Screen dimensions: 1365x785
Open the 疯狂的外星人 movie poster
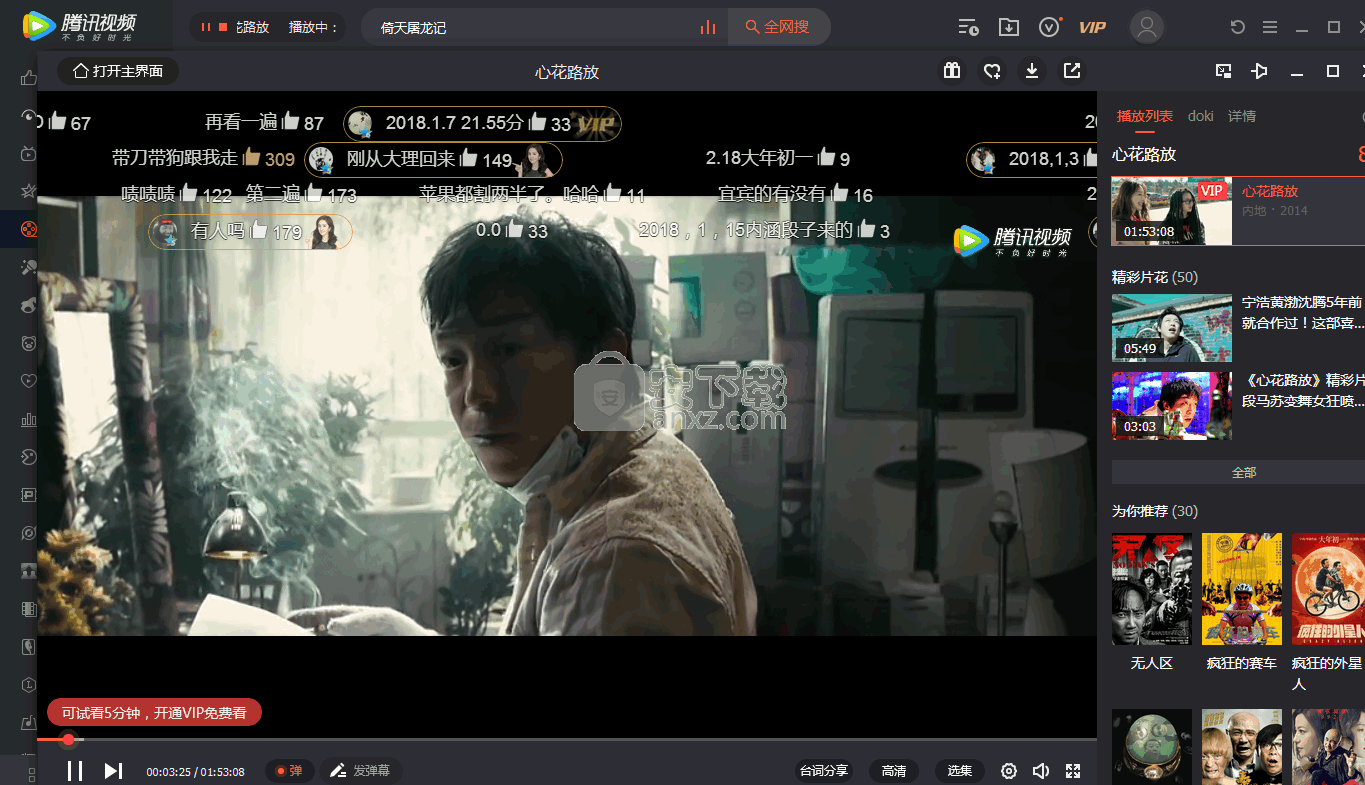point(1328,589)
